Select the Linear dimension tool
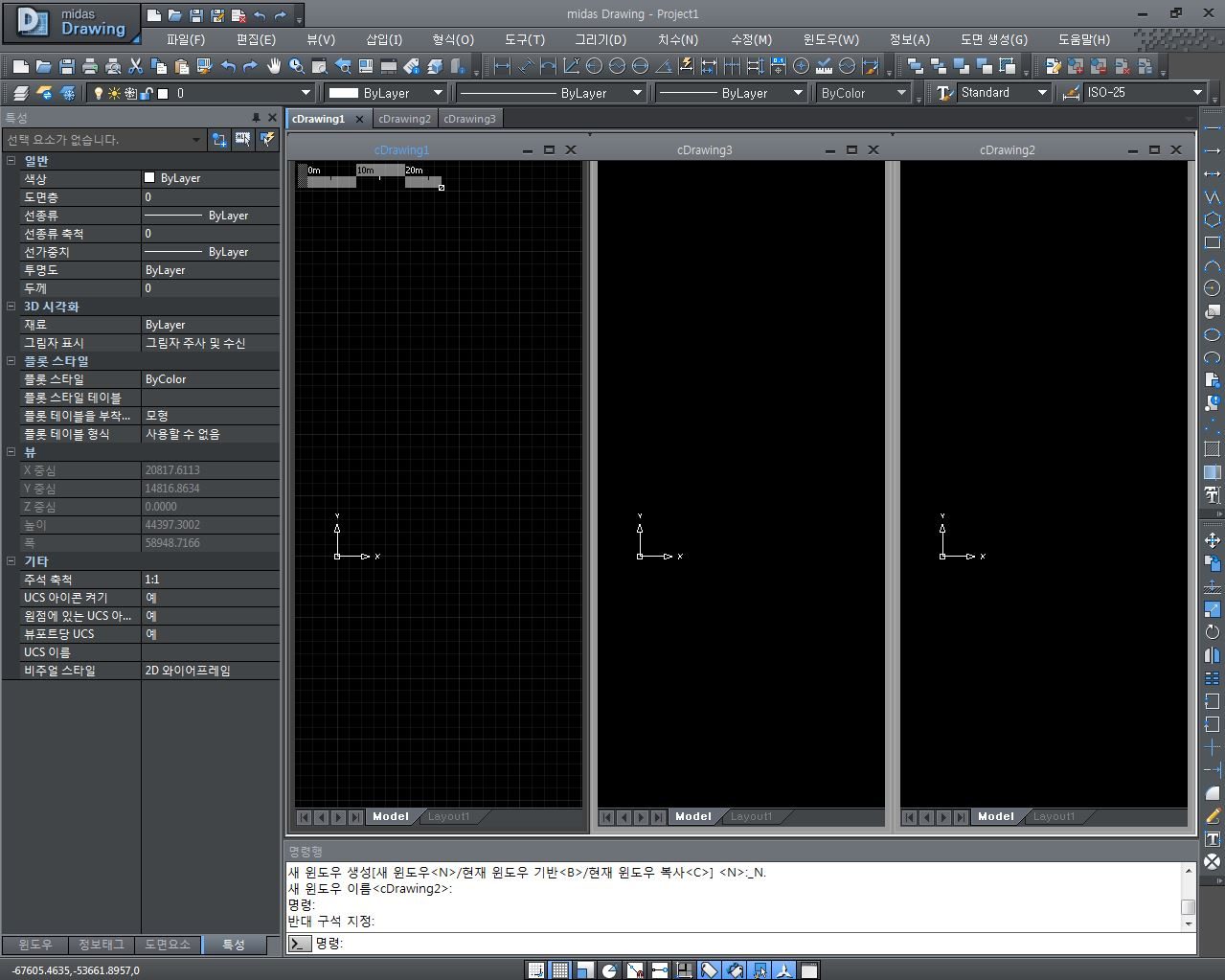The width and height of the screenshot is (1225, 980). 502,66
